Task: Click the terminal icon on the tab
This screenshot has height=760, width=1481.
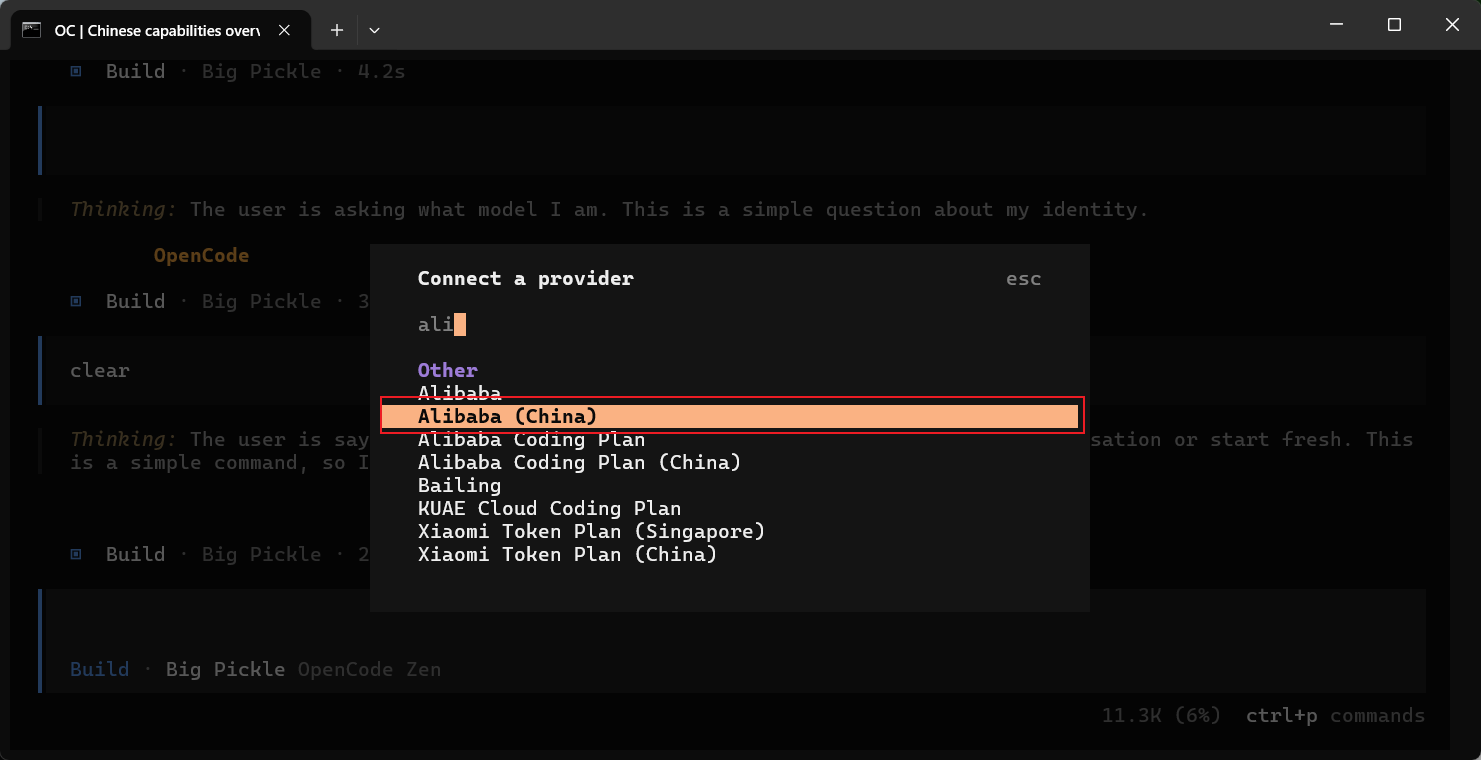Action: coord(32,30)
